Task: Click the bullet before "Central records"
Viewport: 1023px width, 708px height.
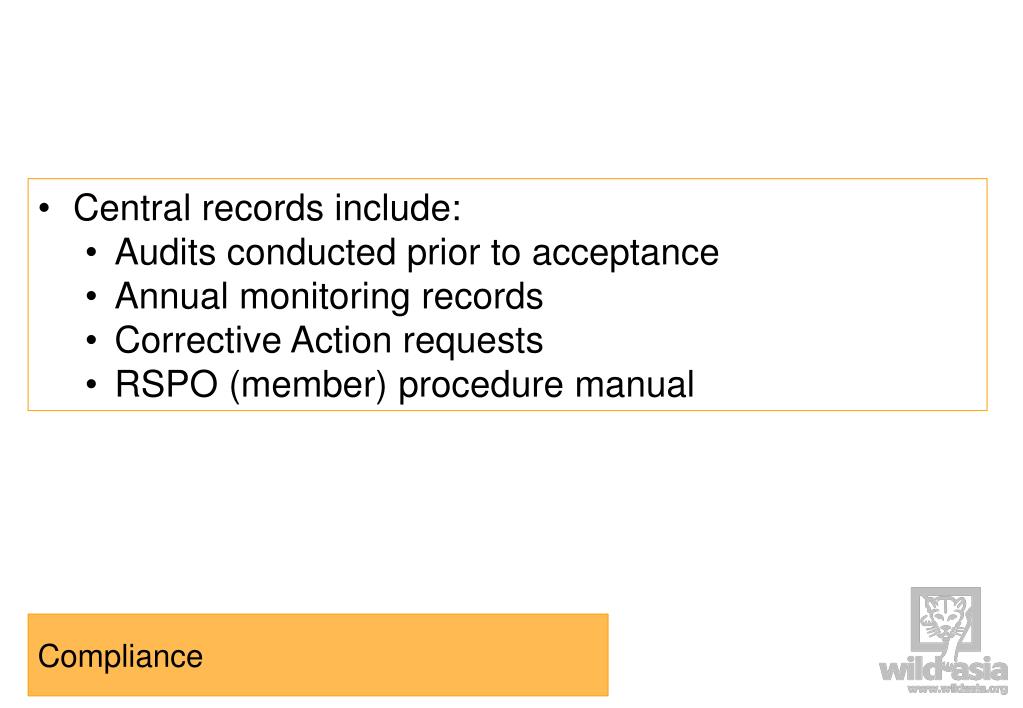Action: pos(44,209)
